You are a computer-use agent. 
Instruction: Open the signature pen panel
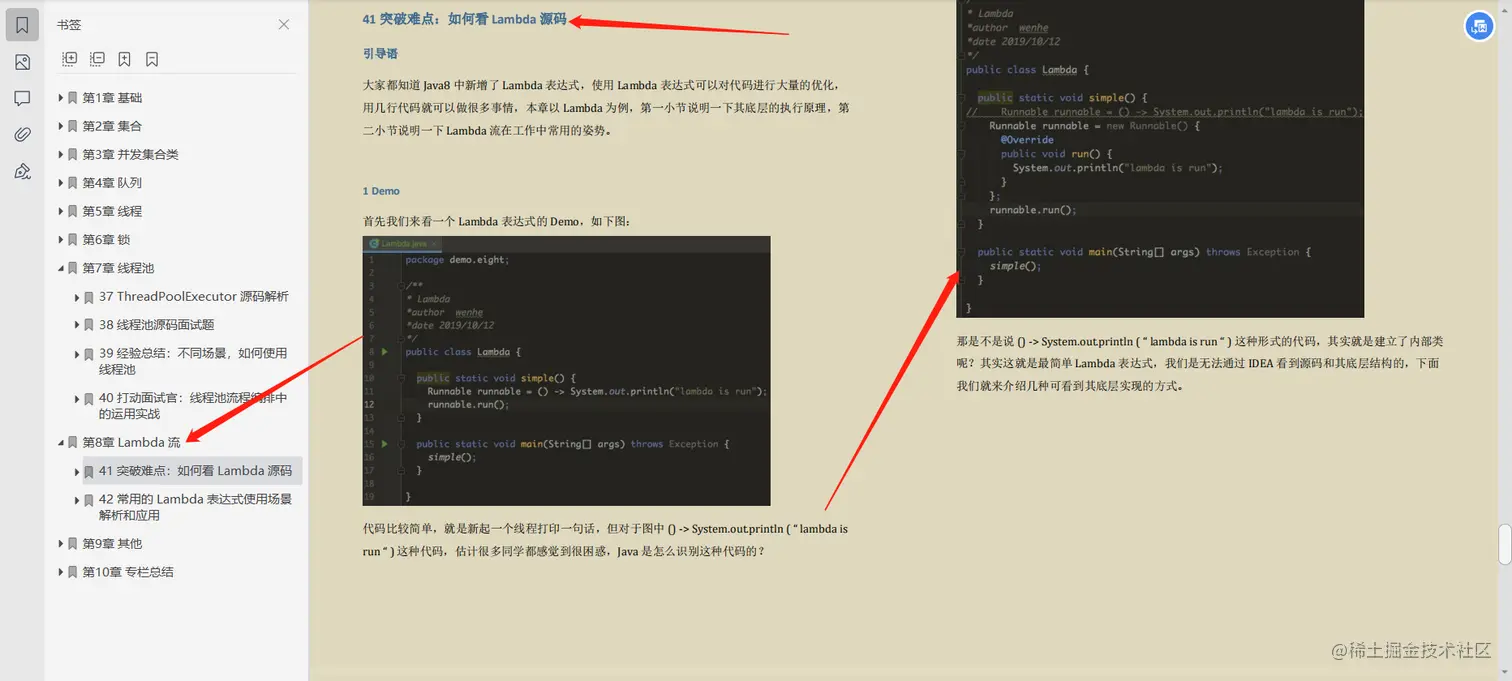(22, 171)
